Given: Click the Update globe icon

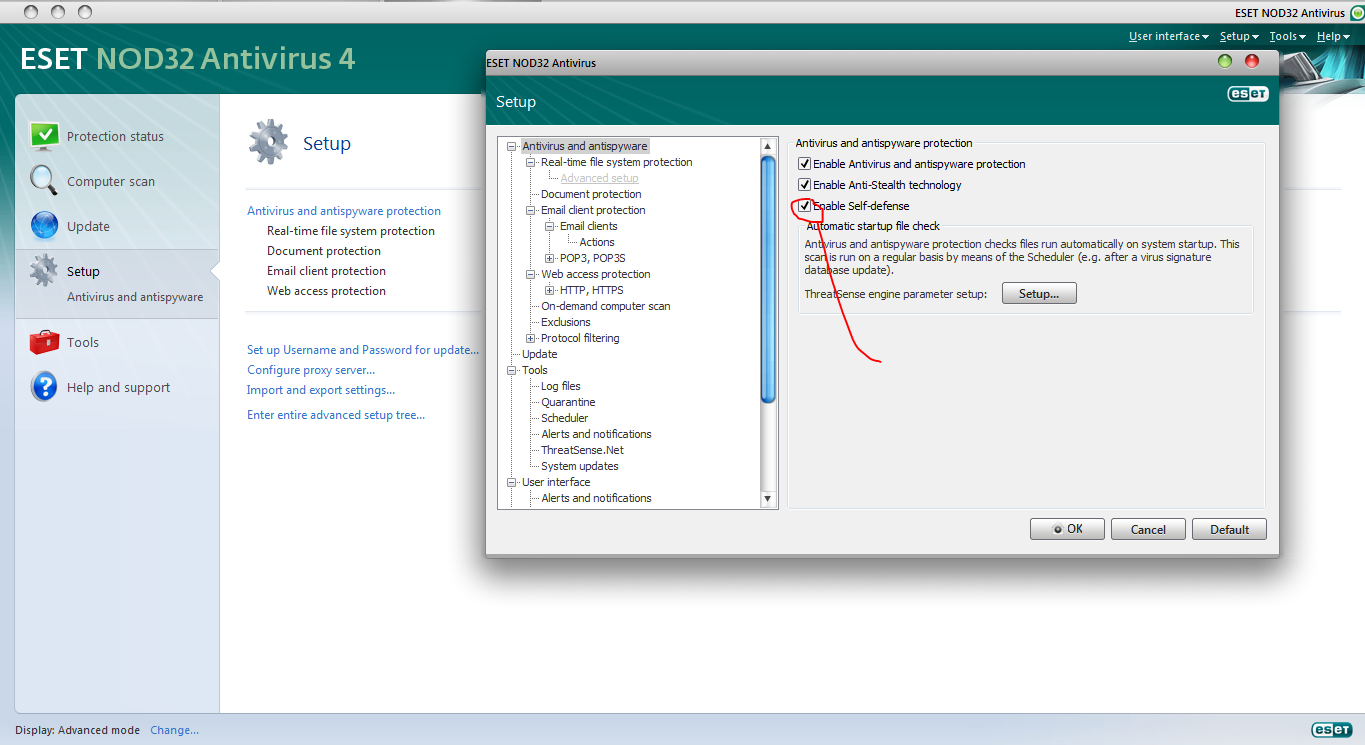Looking at the screenshot, I should 44,226.
